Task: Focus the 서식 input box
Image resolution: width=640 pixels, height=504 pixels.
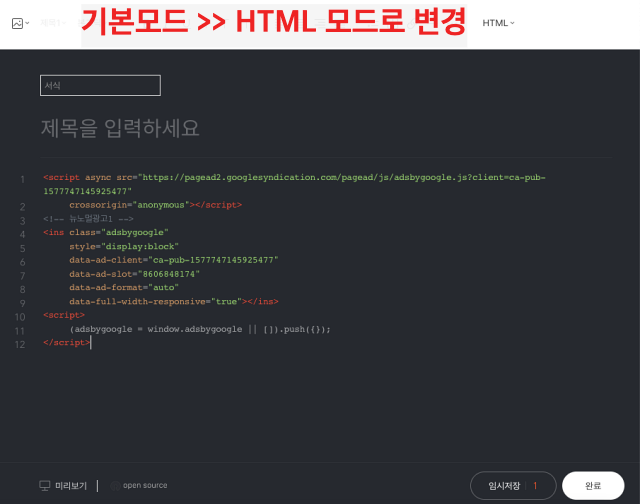Action: [100, 85]
